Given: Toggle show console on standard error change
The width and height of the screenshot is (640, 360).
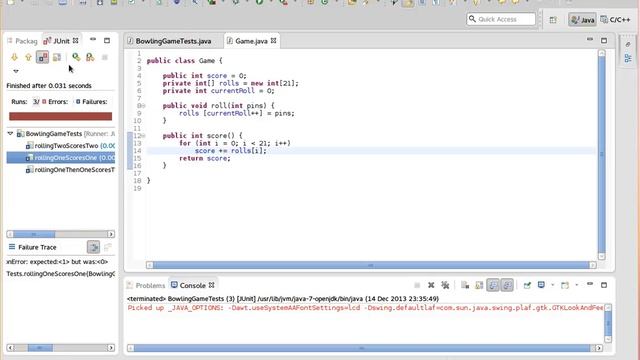Looking at the screenshot, I should (507, 285).
